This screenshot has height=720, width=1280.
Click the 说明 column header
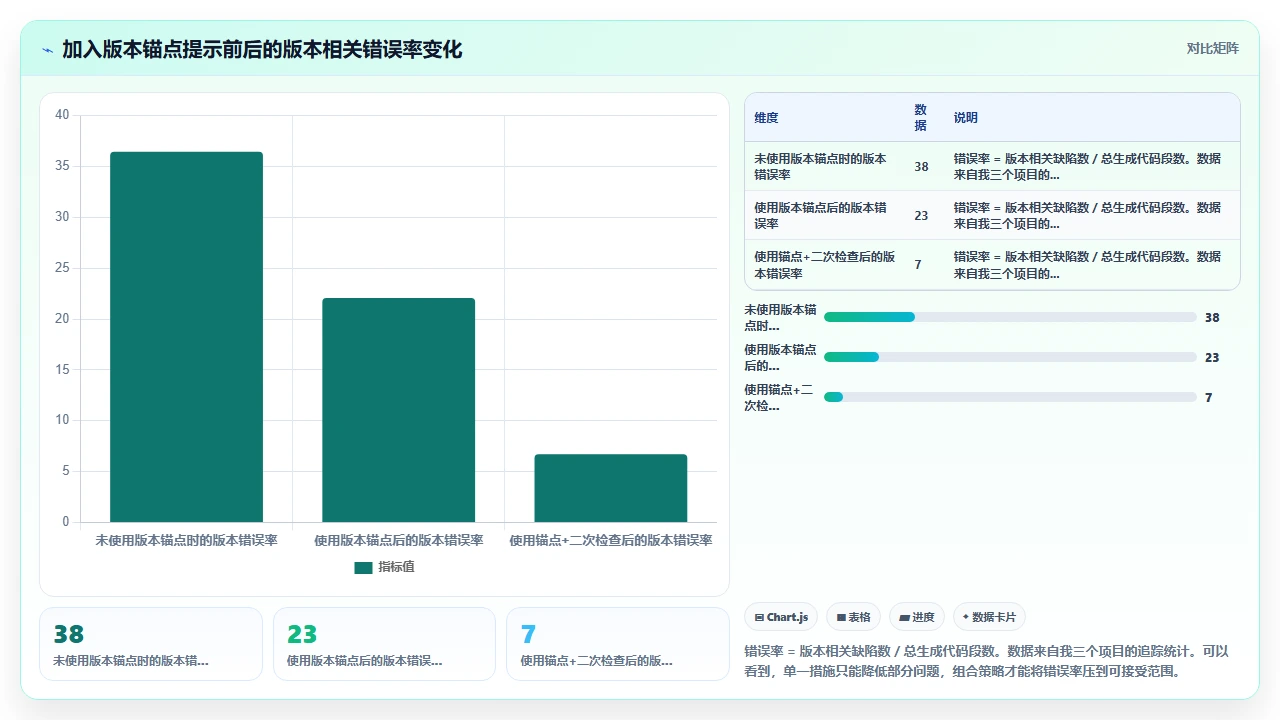(966, 117)
